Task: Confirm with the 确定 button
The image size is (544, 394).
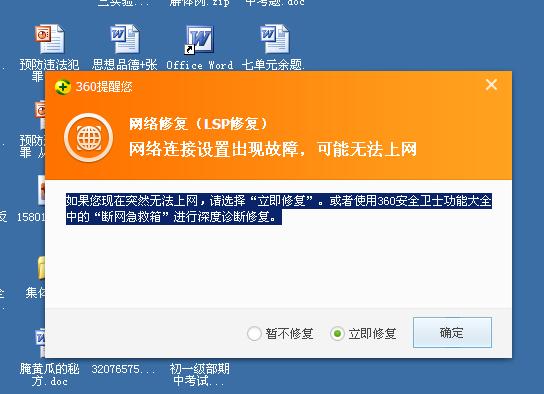Action: (452, 333)
